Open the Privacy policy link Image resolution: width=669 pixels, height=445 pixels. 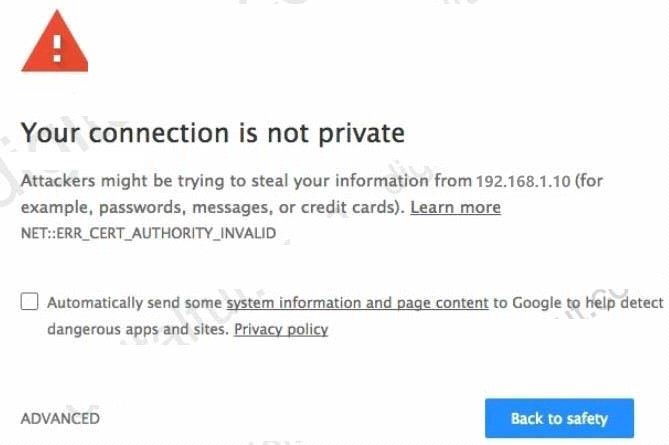click(x=281, y=329)
